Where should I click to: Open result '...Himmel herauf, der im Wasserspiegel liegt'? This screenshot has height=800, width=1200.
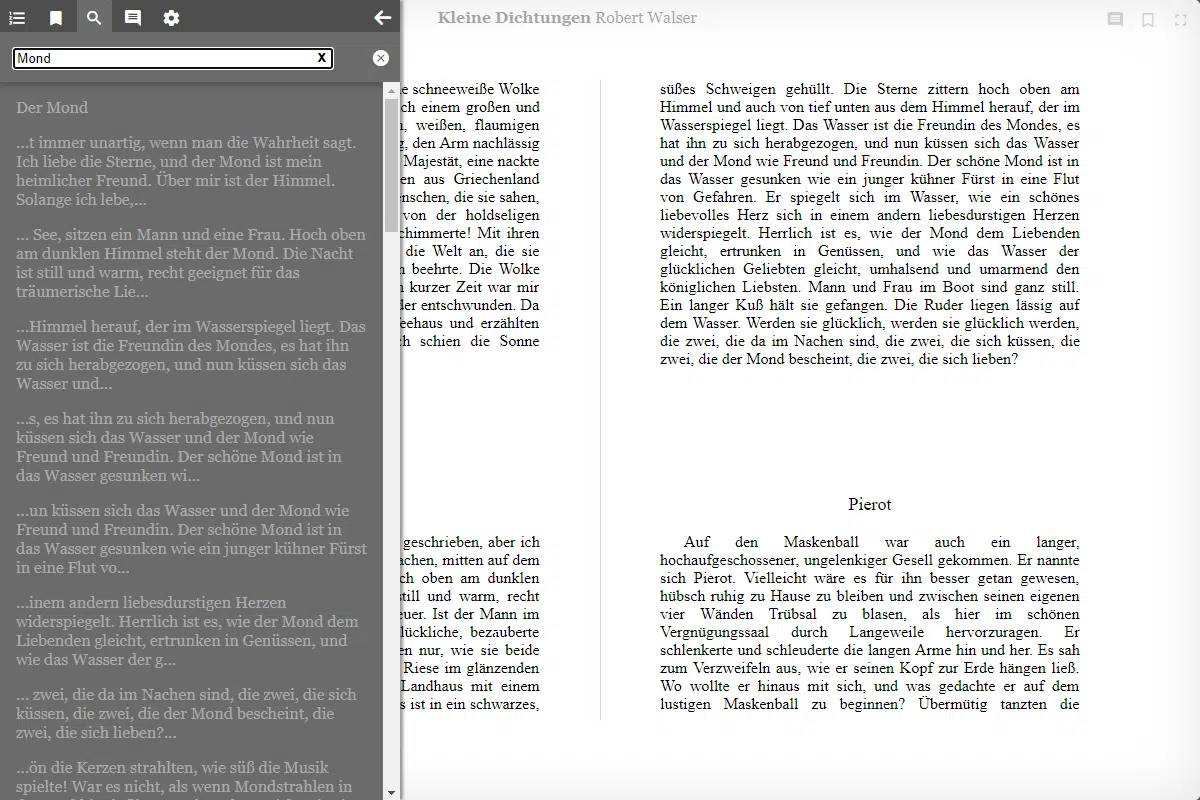pos(190,355)
